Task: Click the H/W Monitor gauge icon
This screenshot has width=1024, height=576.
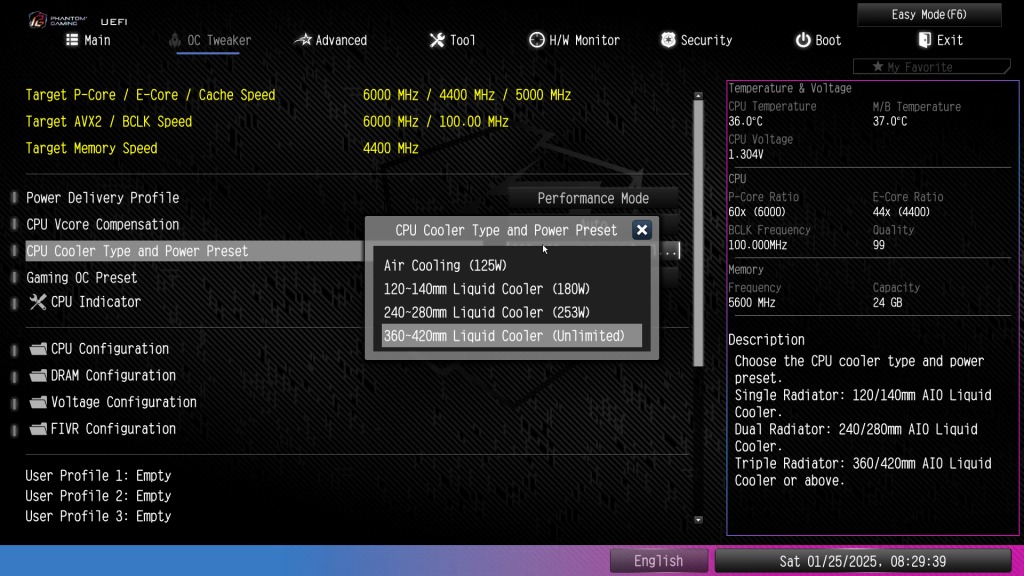Action: (536, 40)
